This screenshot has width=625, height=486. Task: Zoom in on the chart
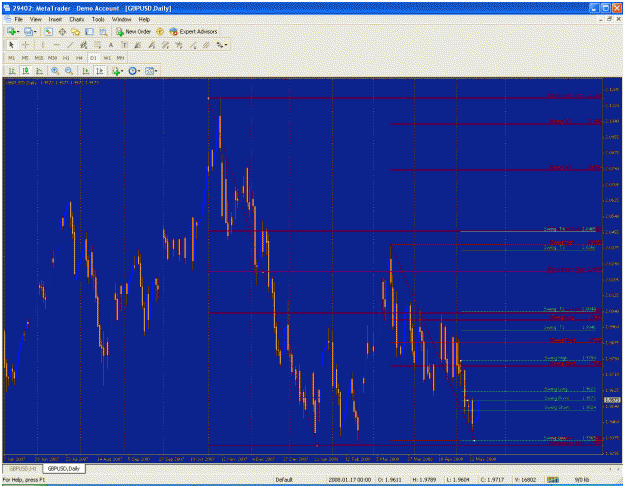click(x=55, y=71)
